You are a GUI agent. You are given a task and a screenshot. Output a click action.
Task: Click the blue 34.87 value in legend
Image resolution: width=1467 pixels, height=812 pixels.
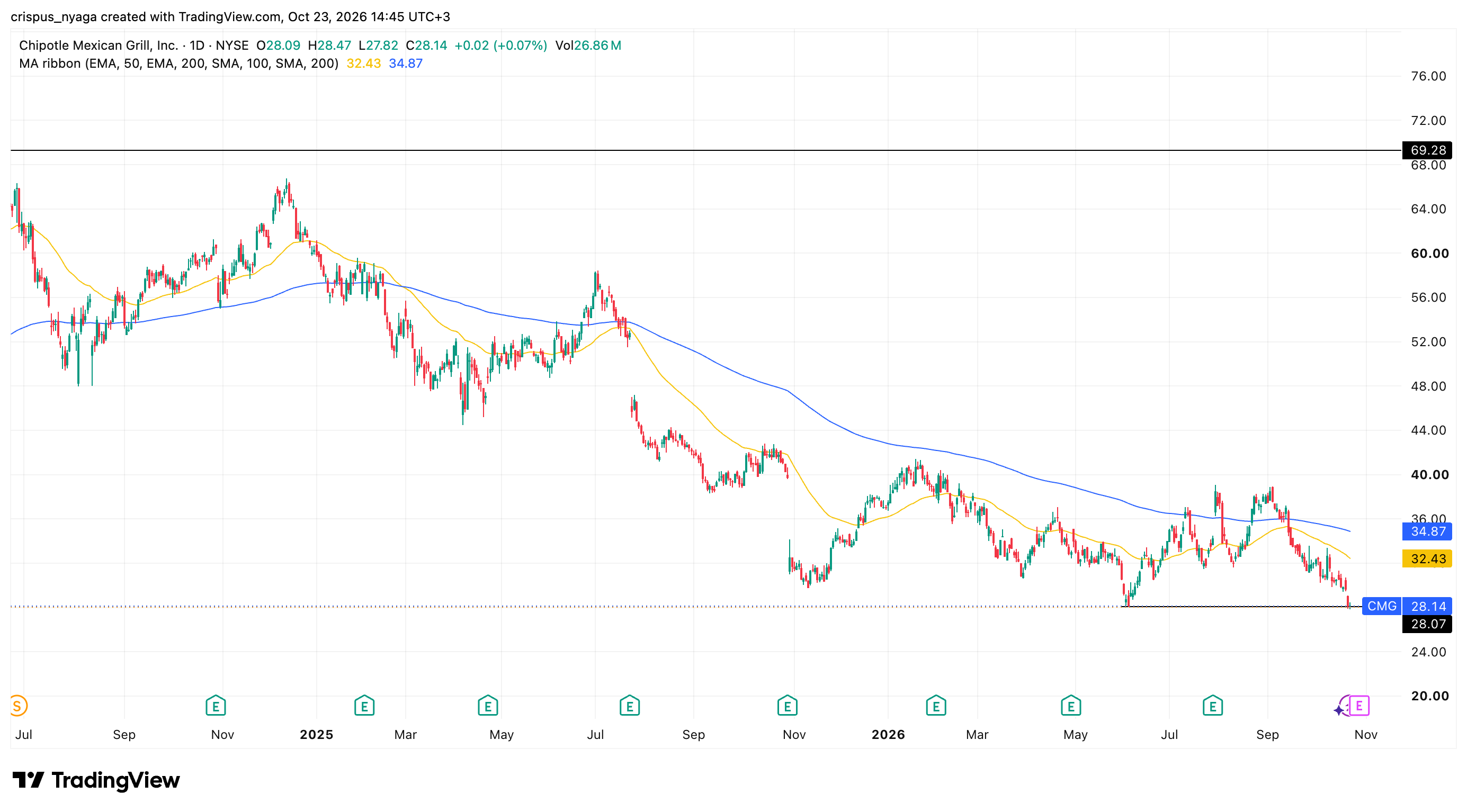coord(406,63)
